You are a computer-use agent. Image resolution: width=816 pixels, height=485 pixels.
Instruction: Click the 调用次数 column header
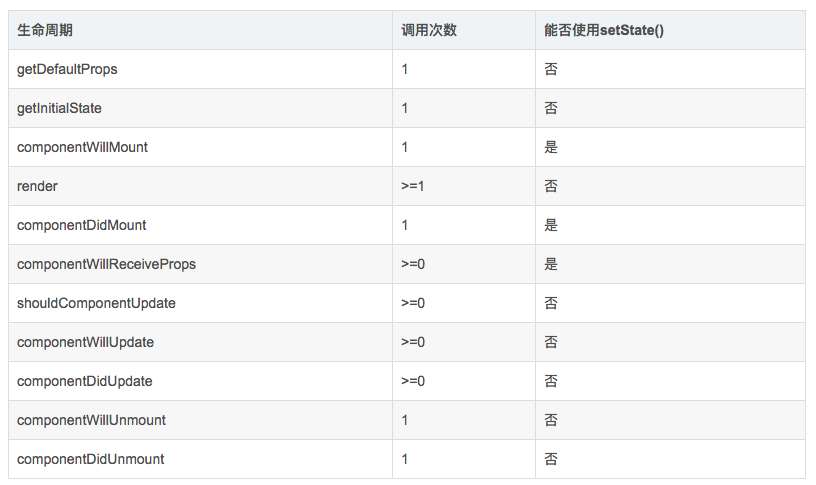click(429, 30)
